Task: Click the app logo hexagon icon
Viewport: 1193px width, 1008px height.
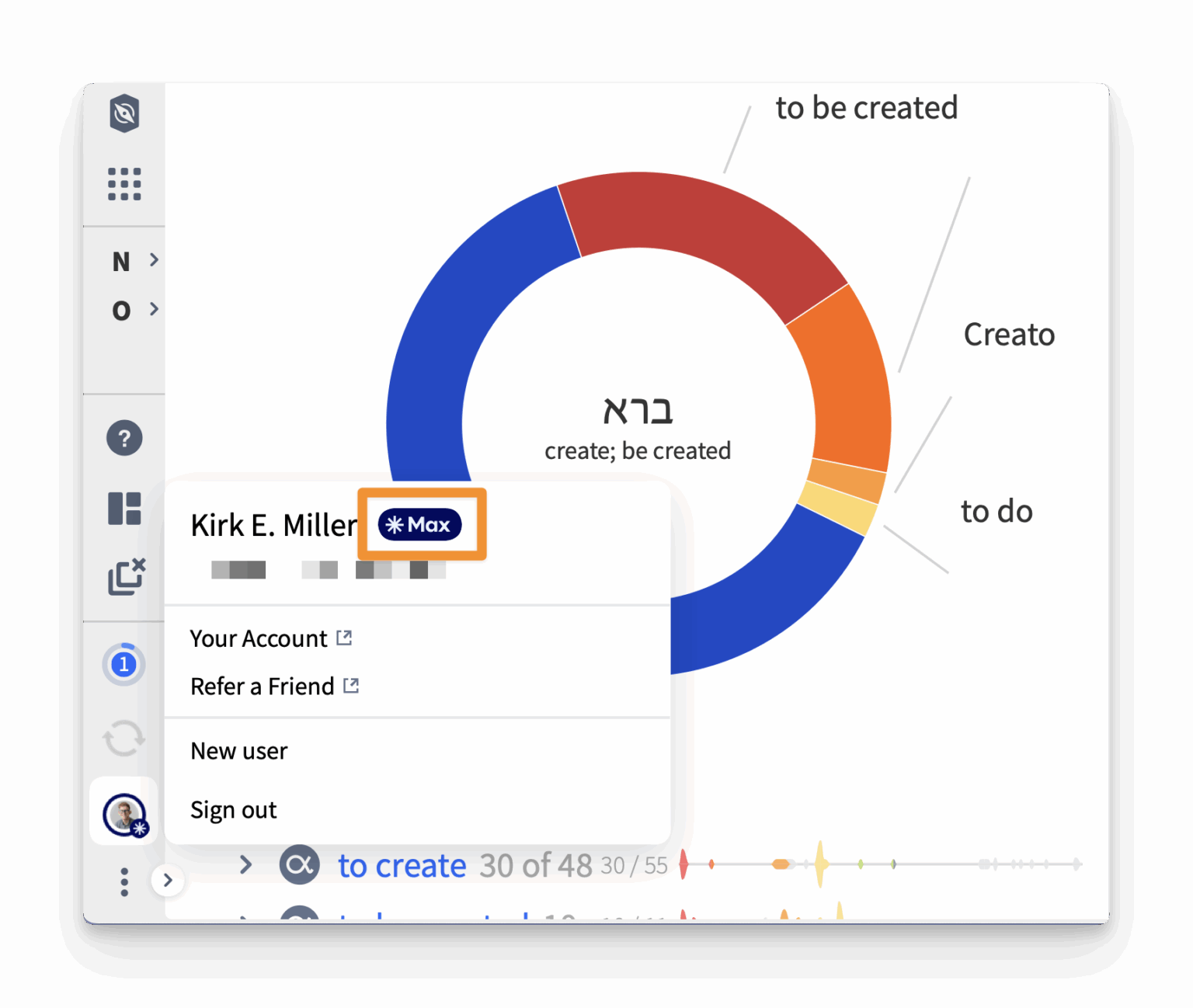Action: [x=124, y=114]
